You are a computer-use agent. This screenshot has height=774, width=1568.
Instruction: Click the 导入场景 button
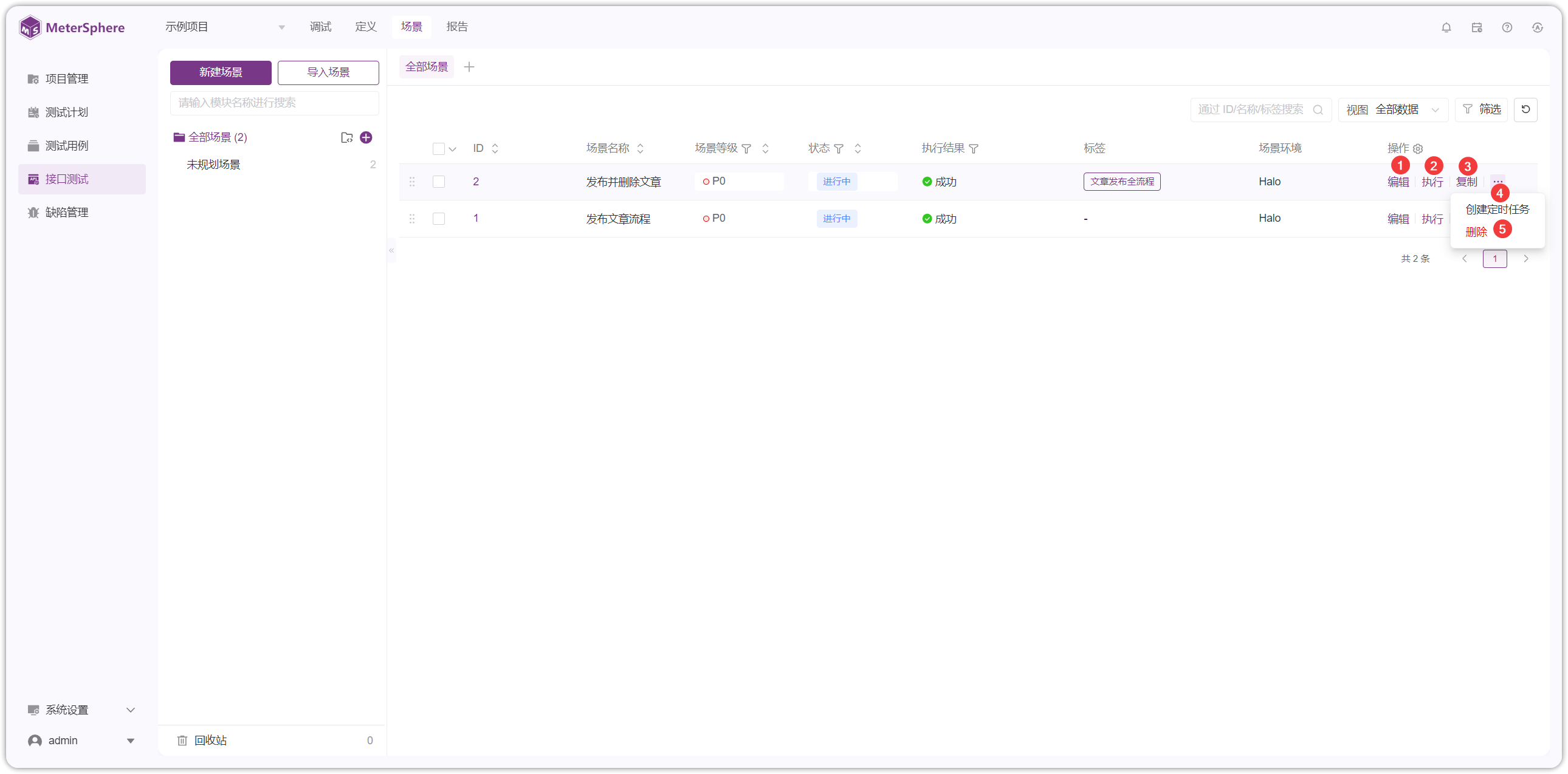328,72
